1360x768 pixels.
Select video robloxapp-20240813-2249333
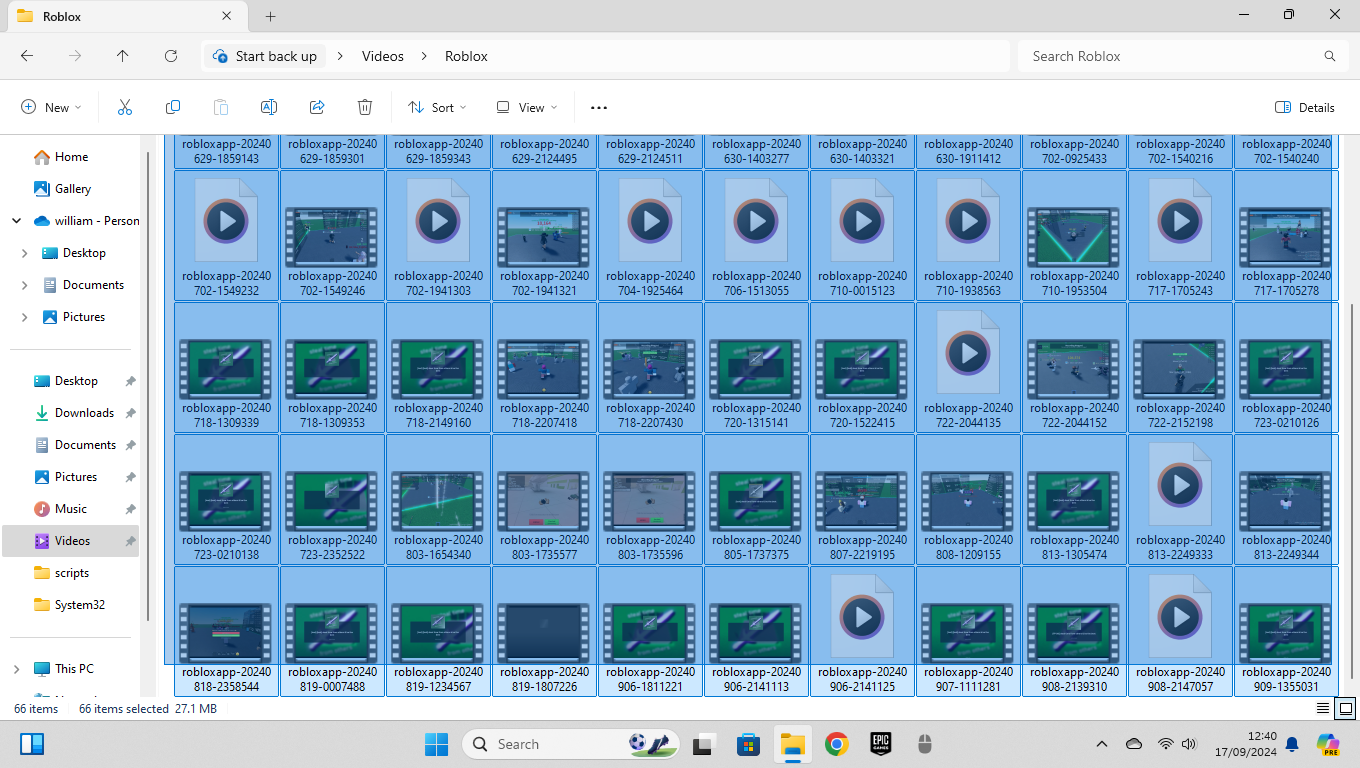1180,499
